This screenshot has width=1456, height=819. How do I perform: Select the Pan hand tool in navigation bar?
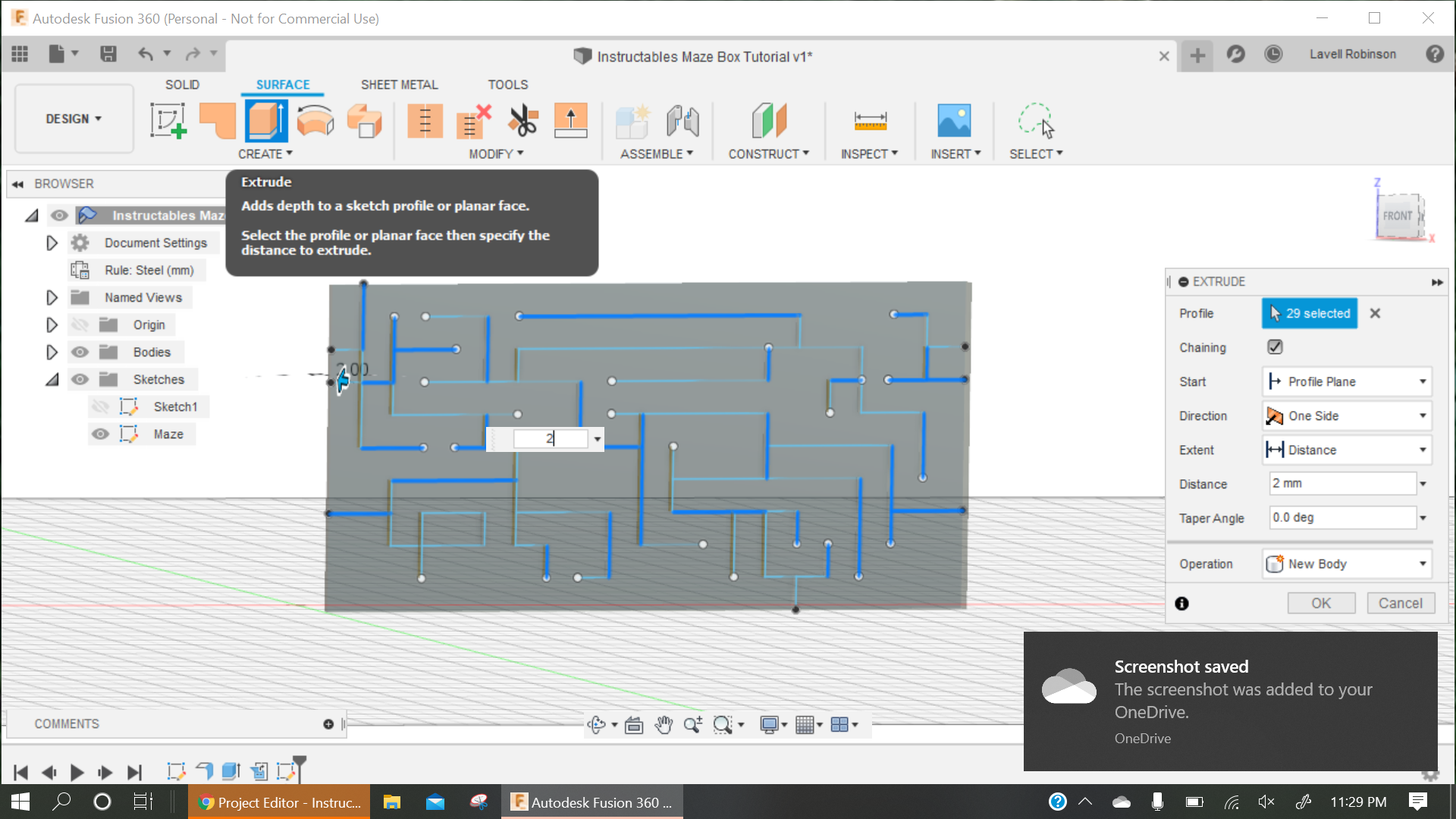coord(664,725)
